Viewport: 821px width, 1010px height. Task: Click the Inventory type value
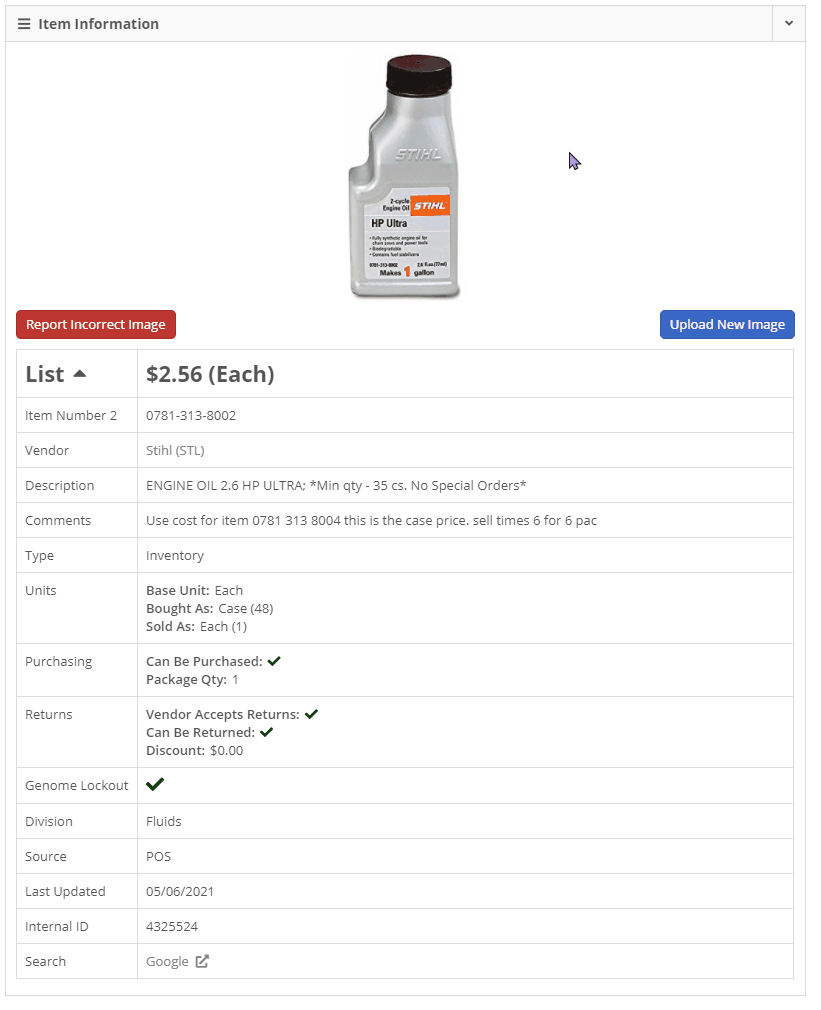175,555
